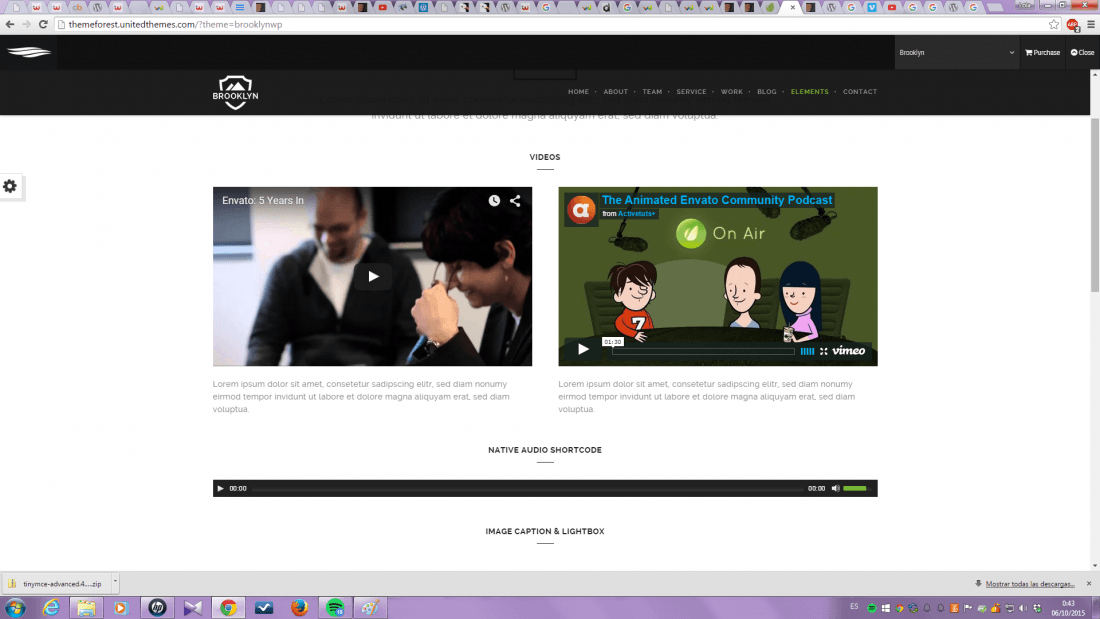Switch to the Vimeo tab
The height and width of the screenshot is (619, 1100).
coord(871,8)
